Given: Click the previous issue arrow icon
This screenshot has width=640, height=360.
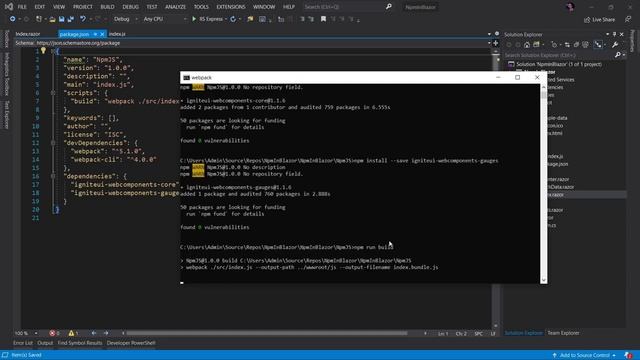Looking at the screenshot, I should tap(94, 333).
